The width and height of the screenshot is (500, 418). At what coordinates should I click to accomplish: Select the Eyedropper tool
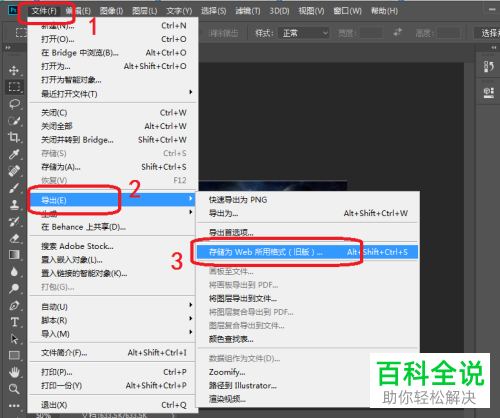click(14, 154)
